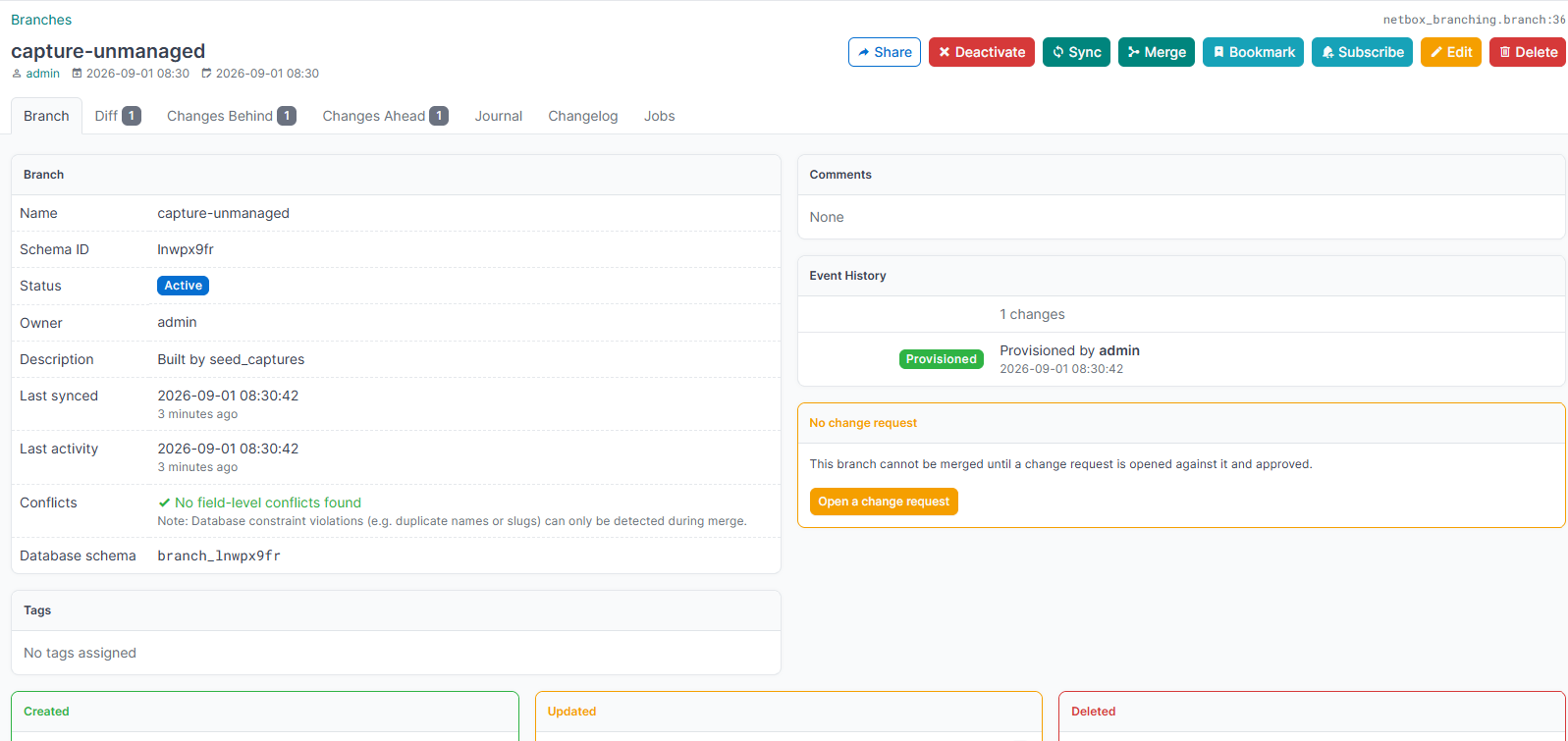This screenshot has height=741, width=1568.
Task: Click the Delete trash can icon
Action: tap(1505, 52)
